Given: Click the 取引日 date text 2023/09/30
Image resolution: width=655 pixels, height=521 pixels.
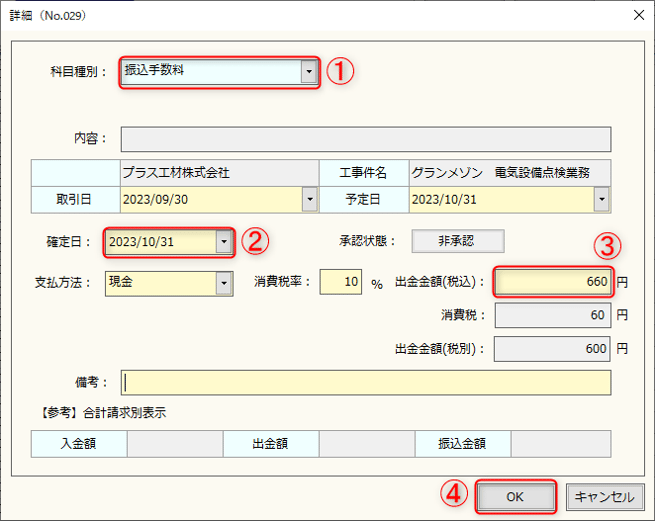Looking at the screenshot, I should pyautogui.click(x=155, y=200).
